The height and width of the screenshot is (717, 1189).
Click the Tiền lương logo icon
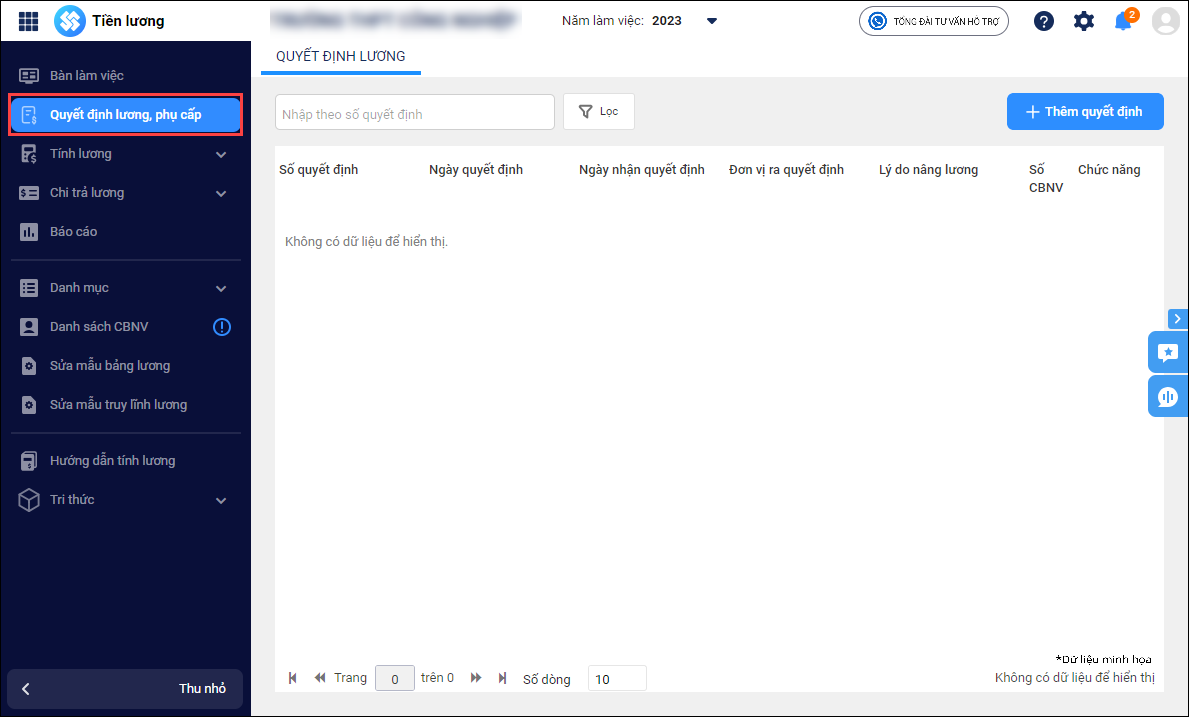tap(70, 21)
